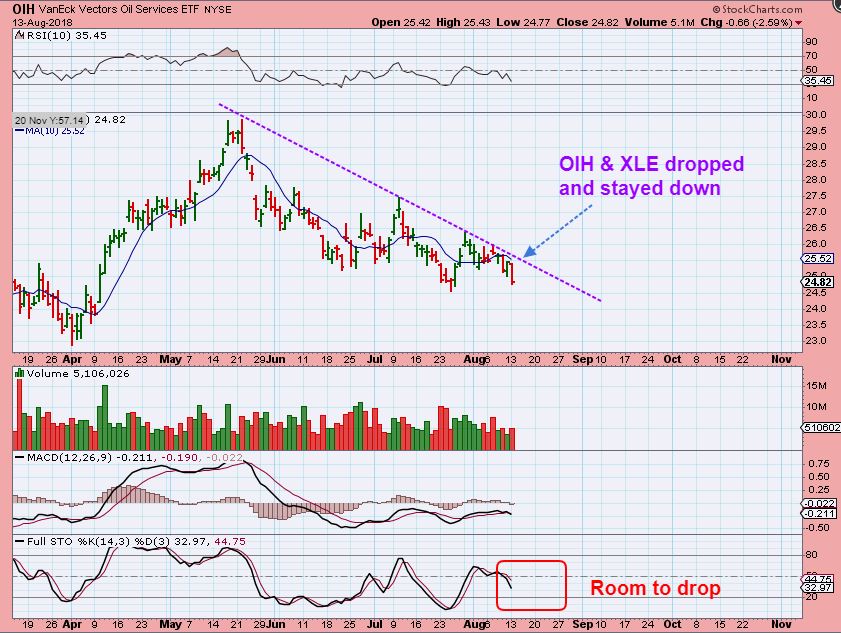Click the 35.45 RSI axis value tag
841x633 pixels.
click(x=818, y=81)
